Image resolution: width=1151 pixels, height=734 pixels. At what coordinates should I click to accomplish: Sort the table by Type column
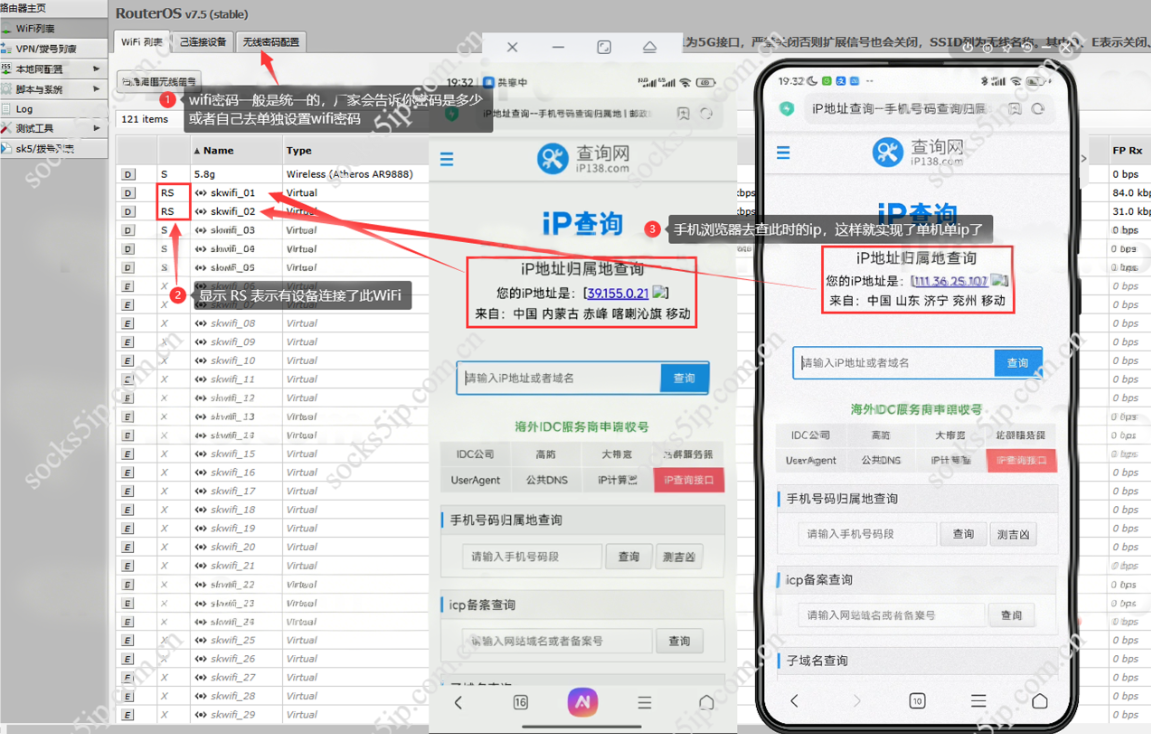[299, 150]
